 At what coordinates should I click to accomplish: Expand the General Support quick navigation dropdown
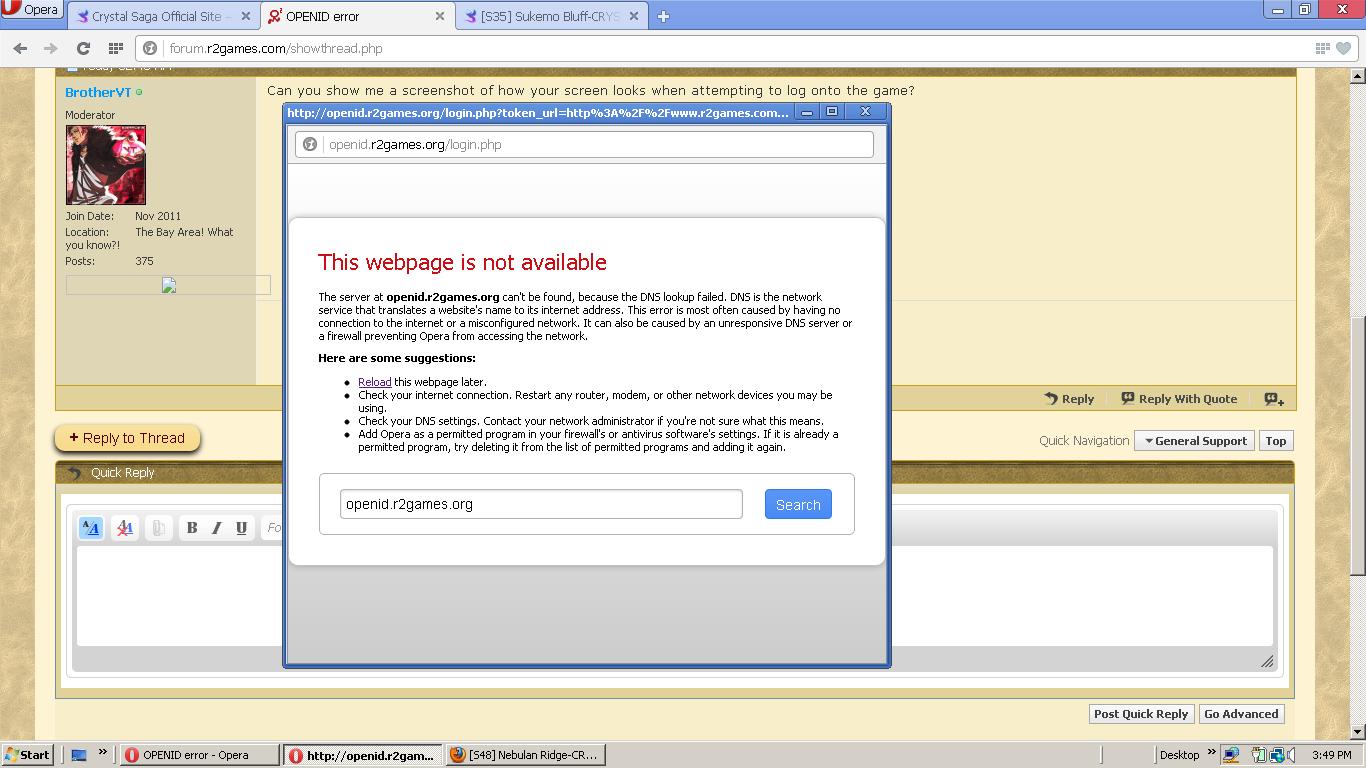(1195, 441)
